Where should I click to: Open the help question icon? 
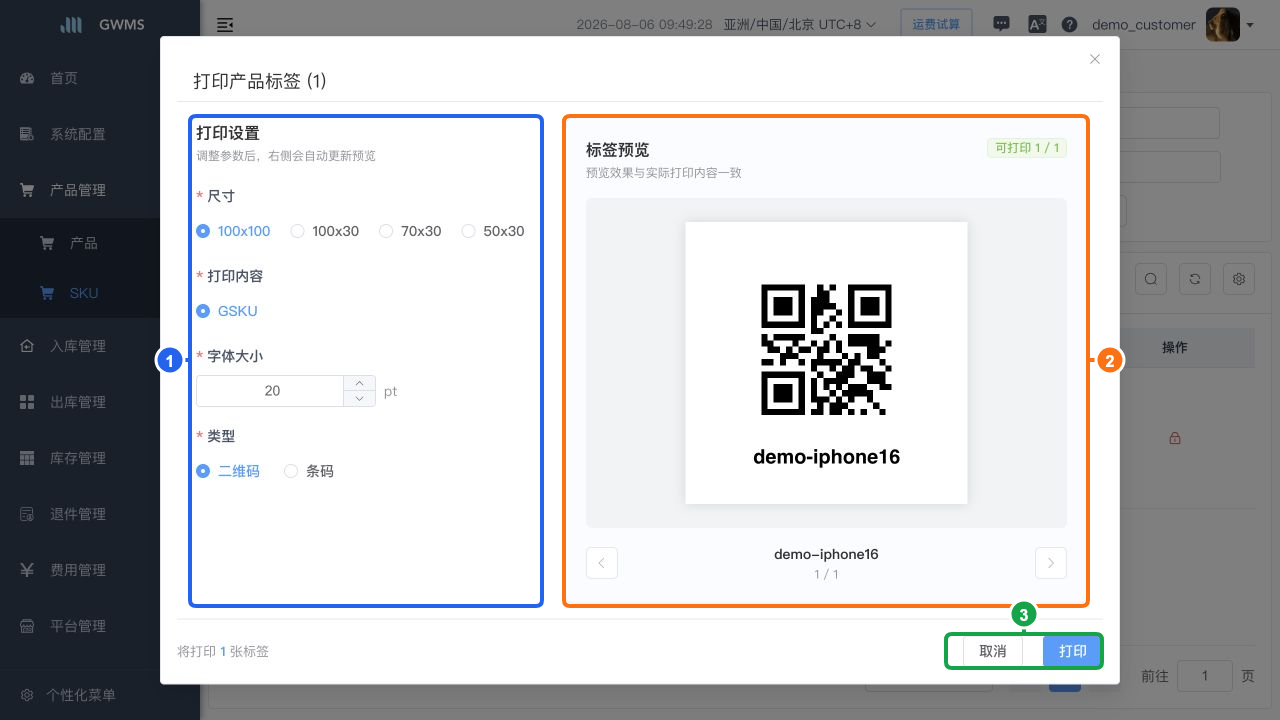[1070, 25]
